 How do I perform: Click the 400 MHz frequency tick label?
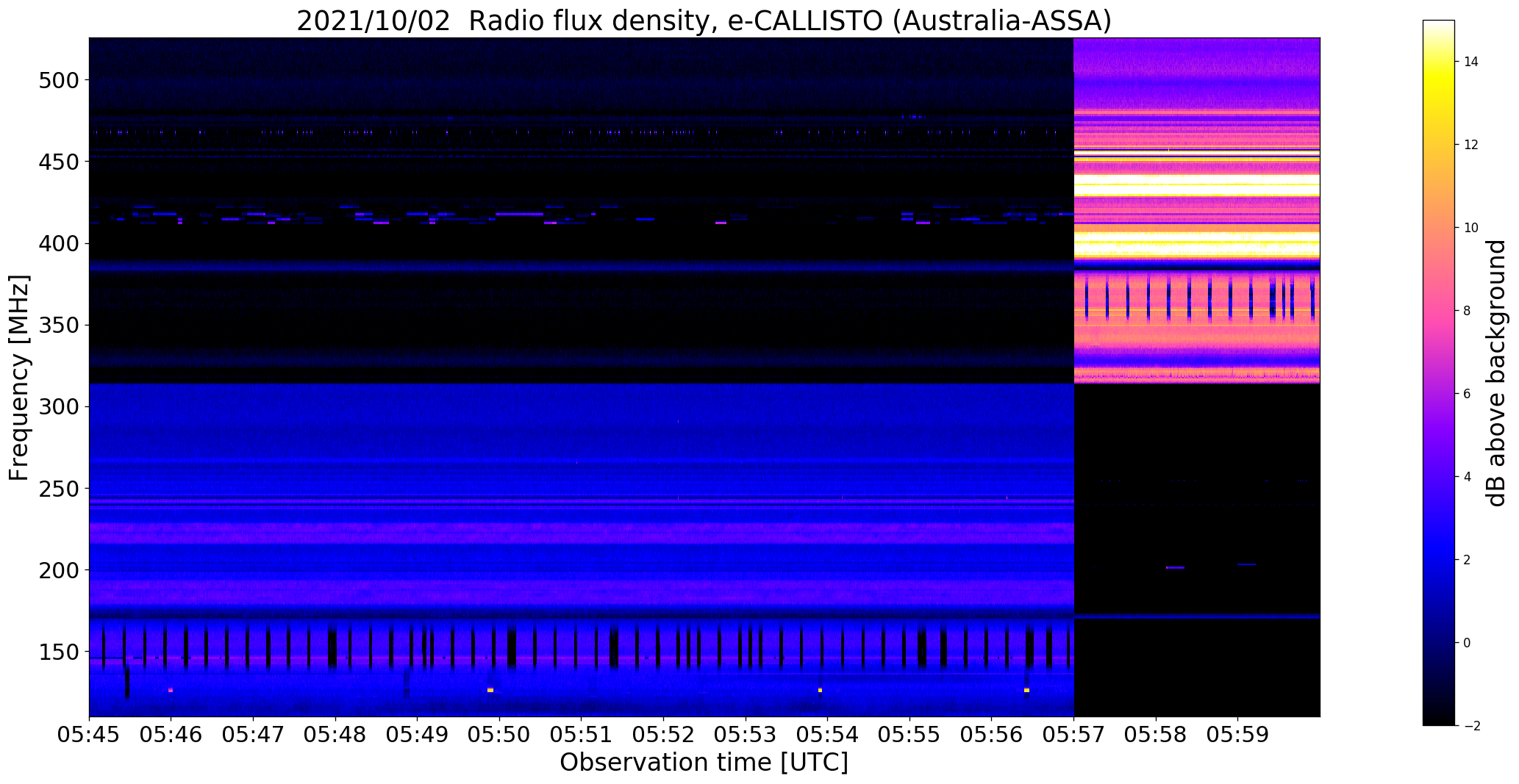pyautogui.click(x=58, y=243)
